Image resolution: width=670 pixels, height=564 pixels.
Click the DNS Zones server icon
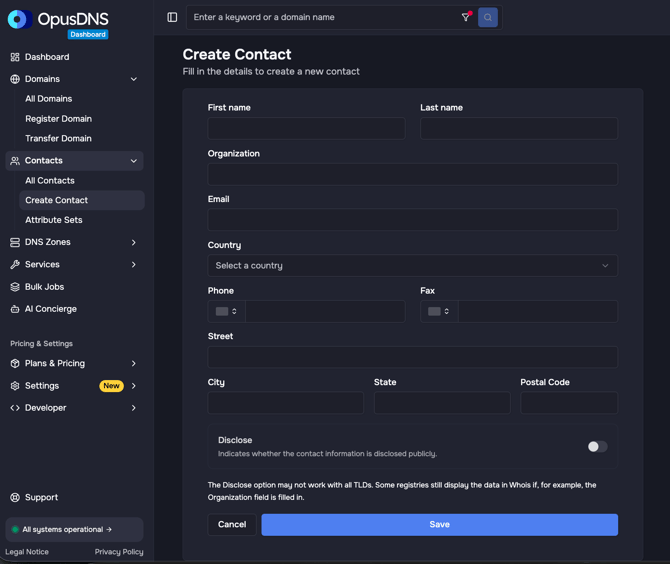(x=15, y=242)
